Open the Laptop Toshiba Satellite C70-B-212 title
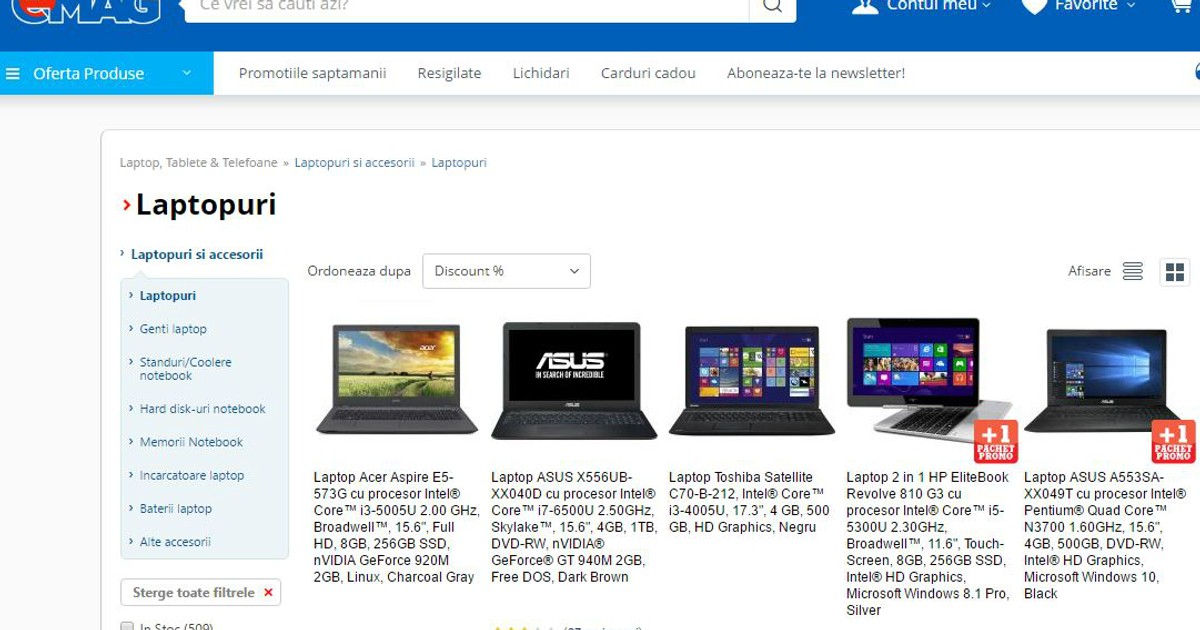 click(x=749, y=502)
